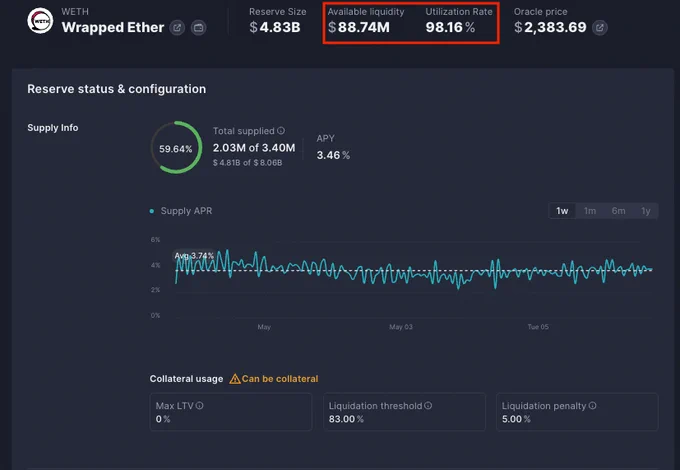Screen dimensions: 680x470
Task: Select the 1w chart range
Action: point(562,211)
